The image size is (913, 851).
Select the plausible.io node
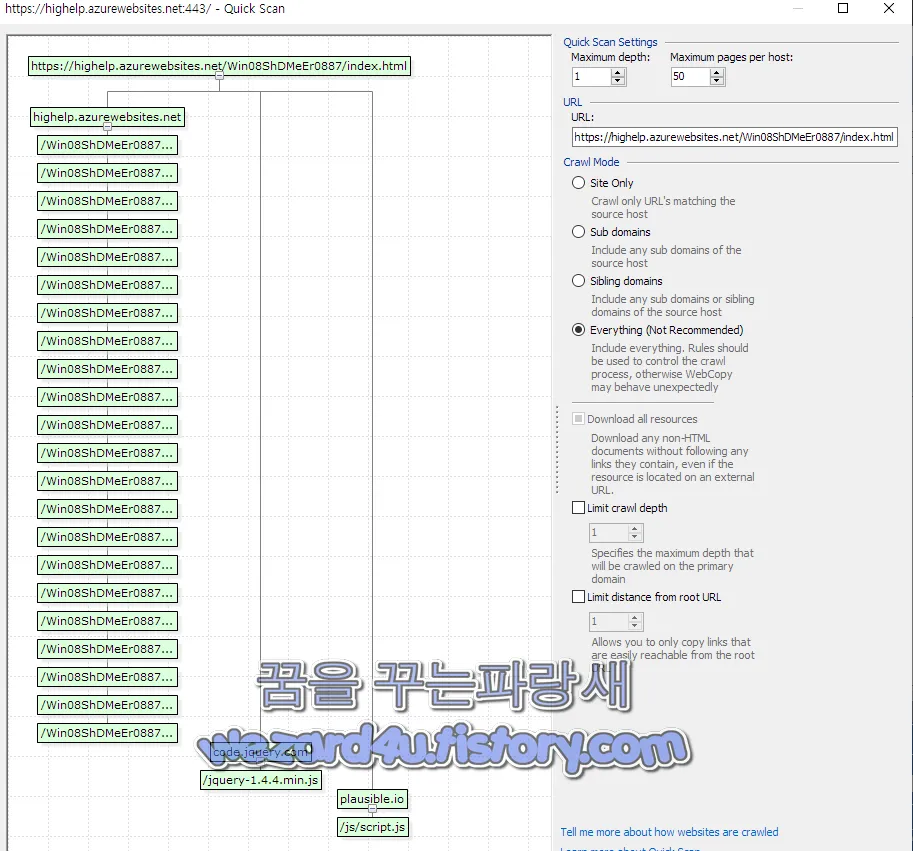[372, 799]
